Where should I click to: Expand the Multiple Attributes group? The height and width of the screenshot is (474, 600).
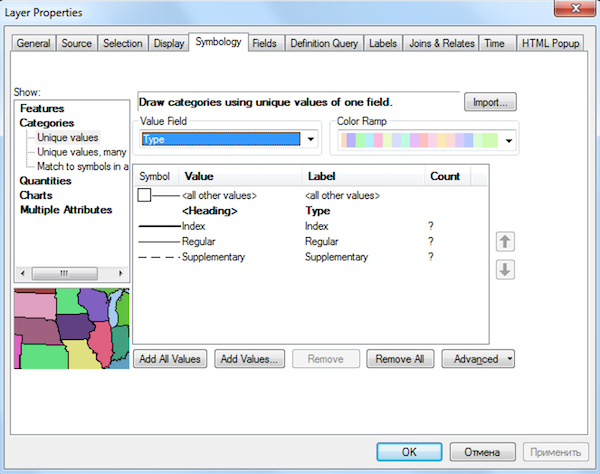pos(66,210)
